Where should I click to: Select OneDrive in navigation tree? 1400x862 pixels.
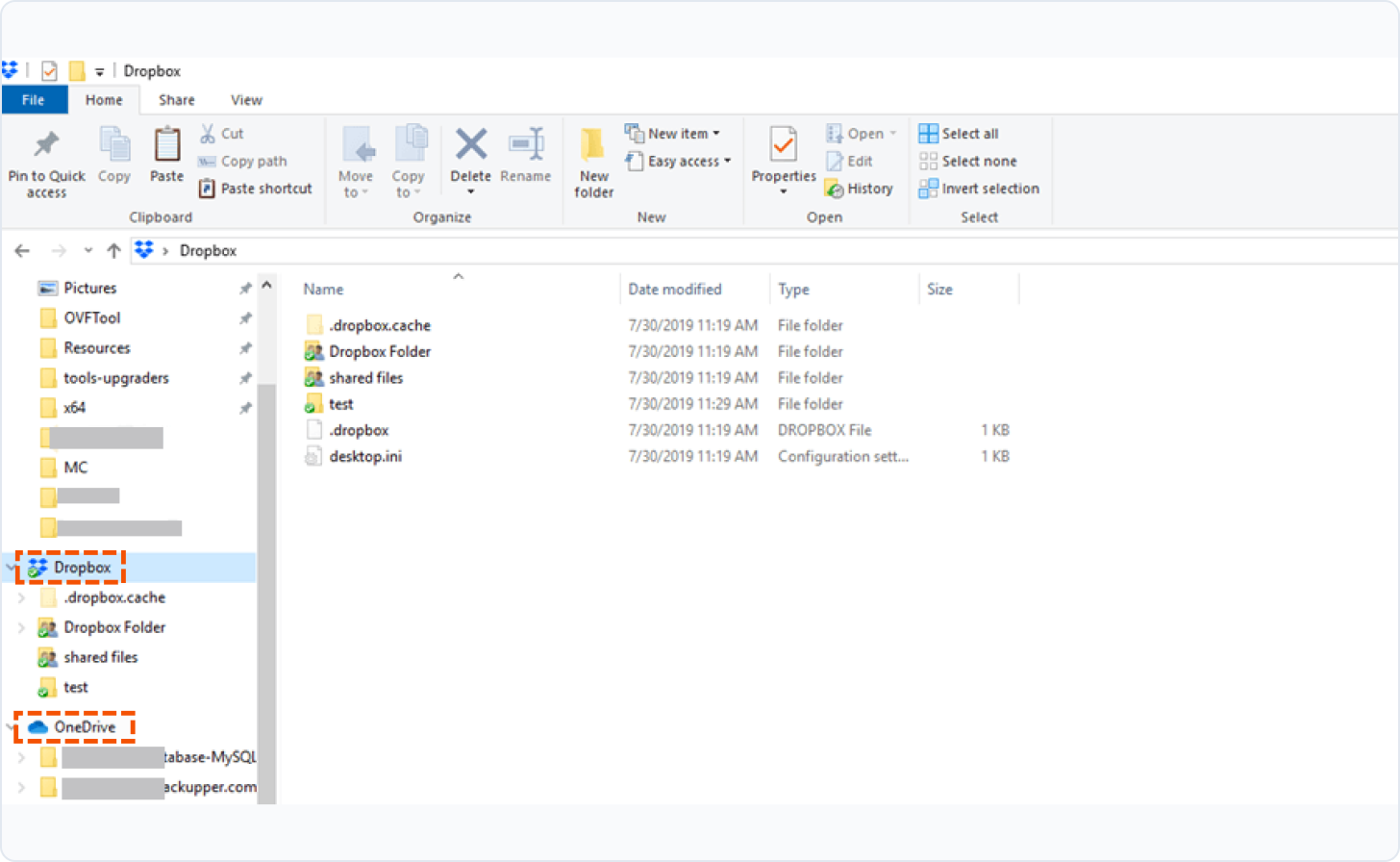click(x=85, y=726)
